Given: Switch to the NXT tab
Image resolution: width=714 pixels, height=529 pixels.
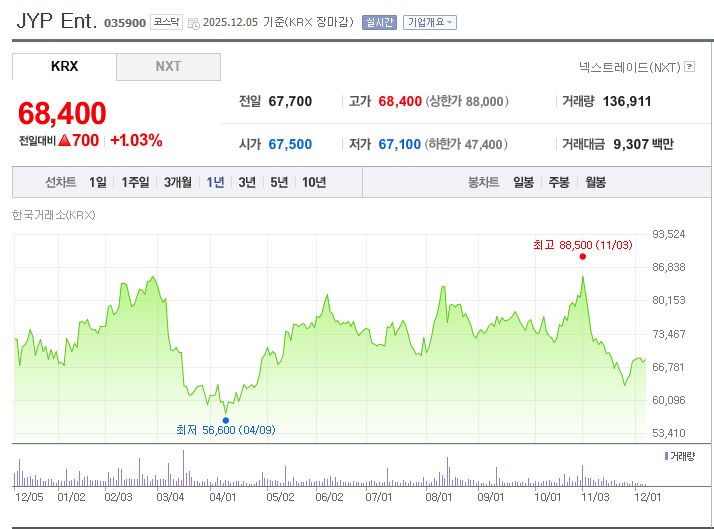Looking at the screenshot, I should pos(168,66).
